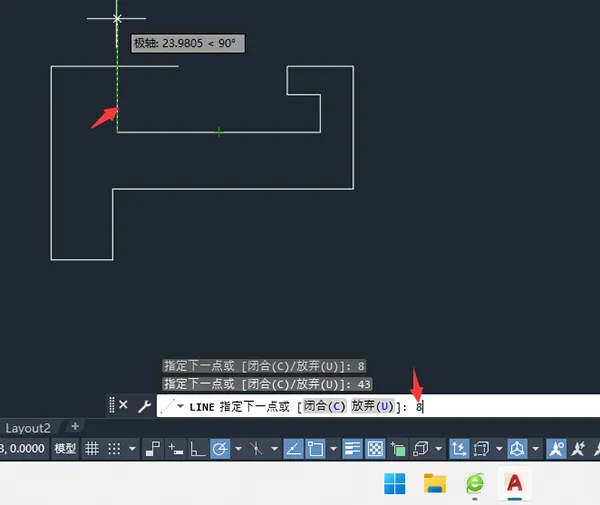Click the ortho mode icon
This screenshot has height=505, width=600.
click(197, 448)
